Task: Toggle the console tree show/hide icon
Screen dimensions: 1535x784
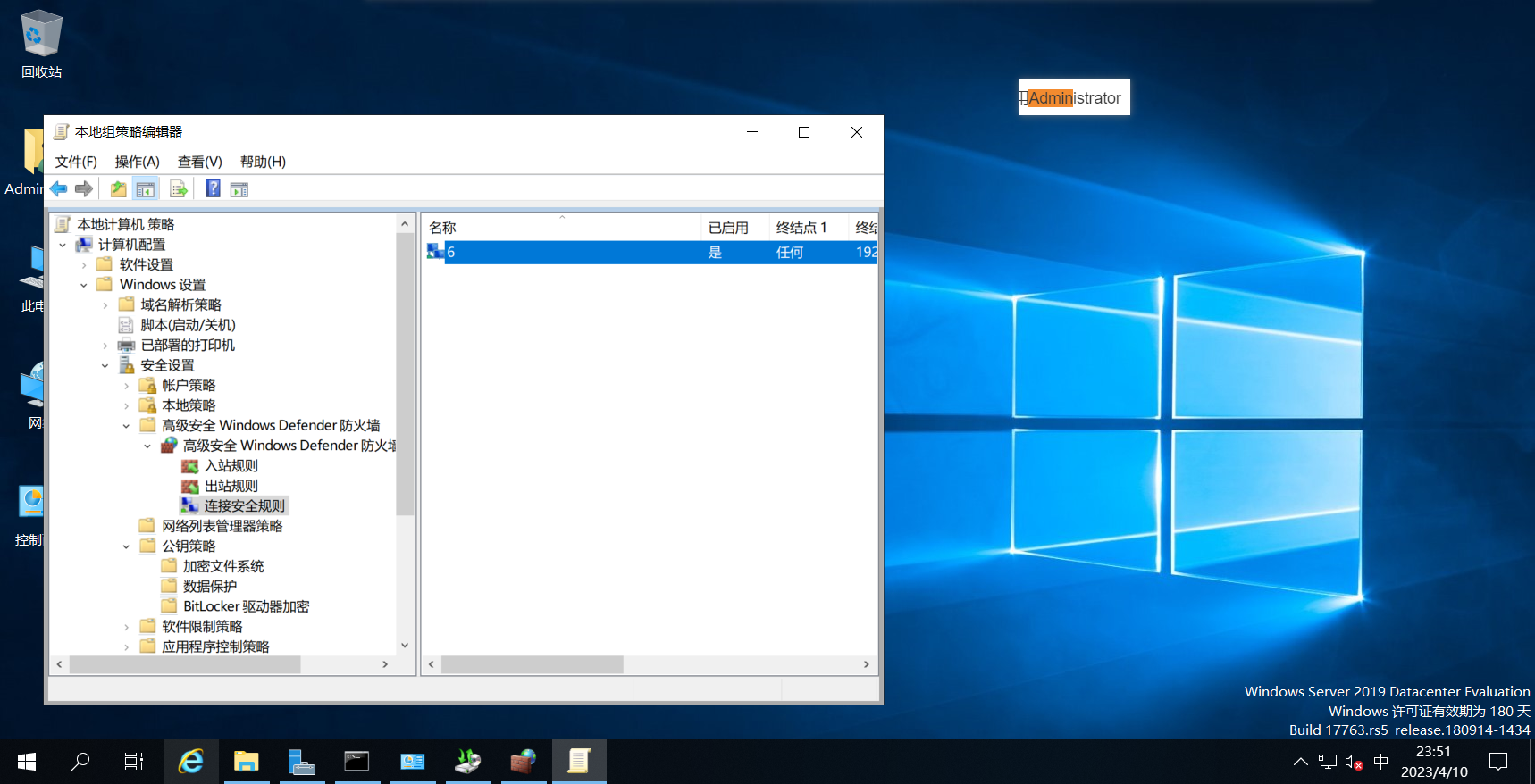Action: (x=145, y=188)
